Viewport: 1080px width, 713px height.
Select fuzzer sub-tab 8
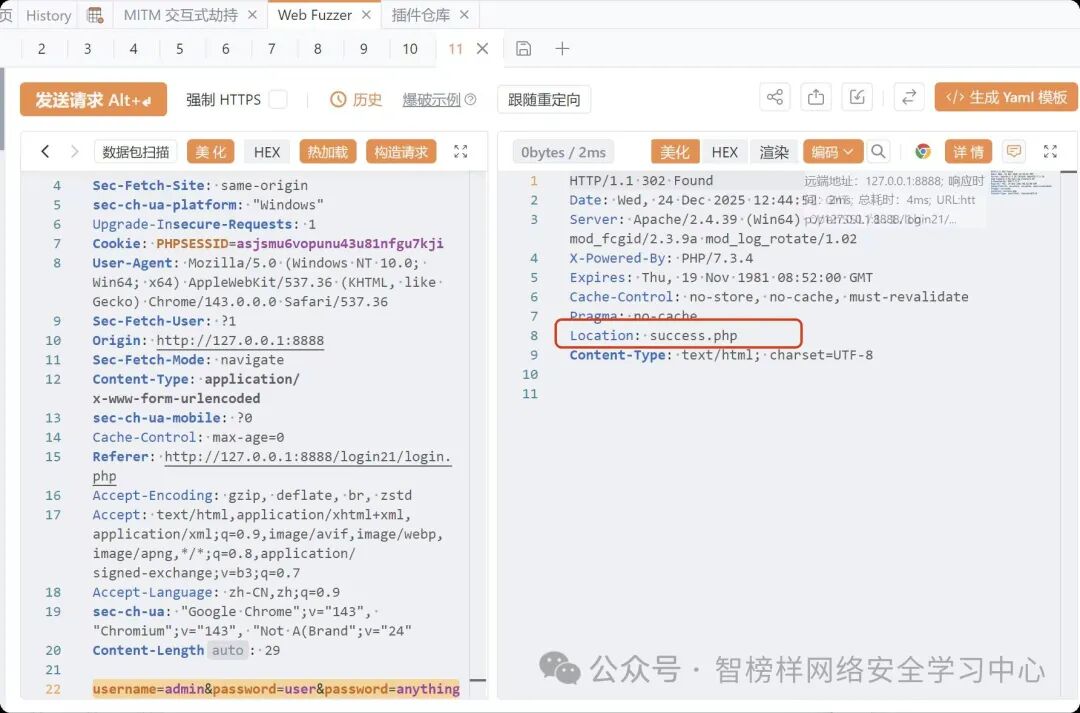coord(318,49)
